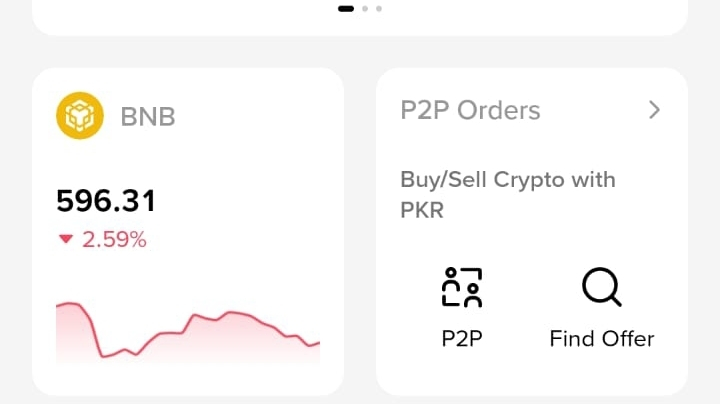The height and width of the screenshot is (404, 720).
Task: Tap the P2P text label
Action: click(x=462, y=338)
